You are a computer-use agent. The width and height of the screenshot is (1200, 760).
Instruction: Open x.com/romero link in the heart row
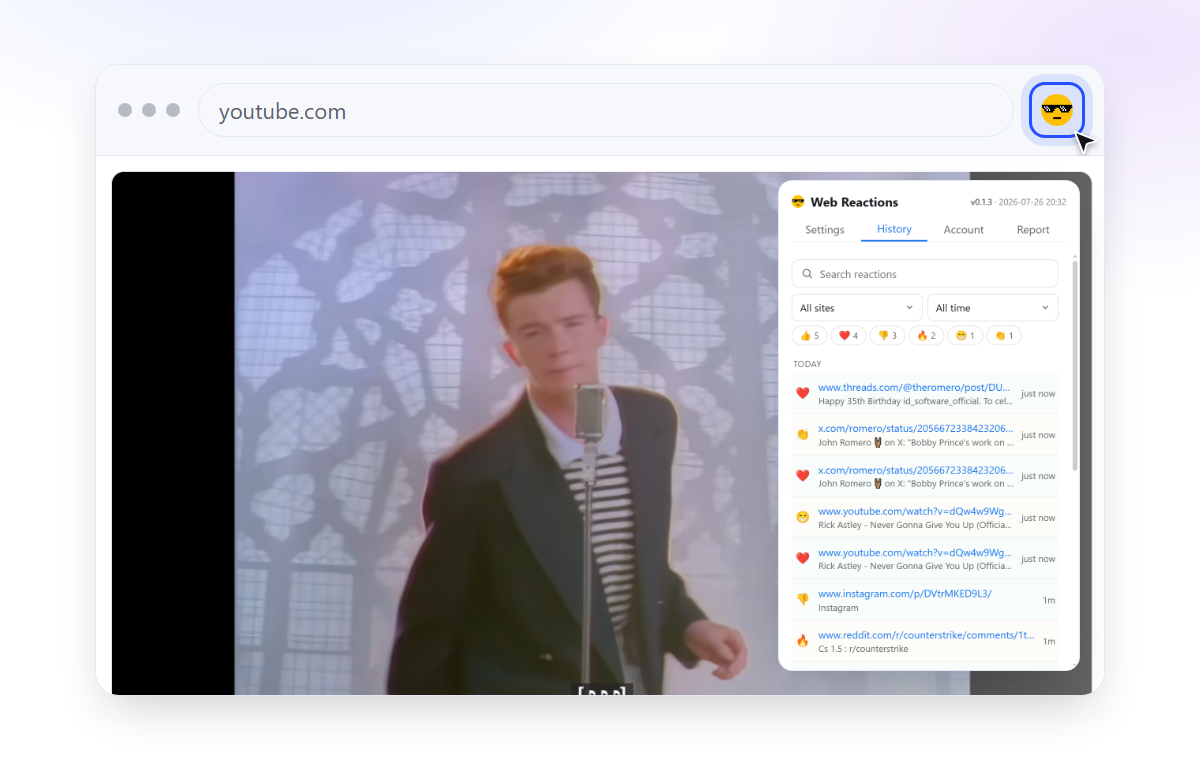pos(915,469)
